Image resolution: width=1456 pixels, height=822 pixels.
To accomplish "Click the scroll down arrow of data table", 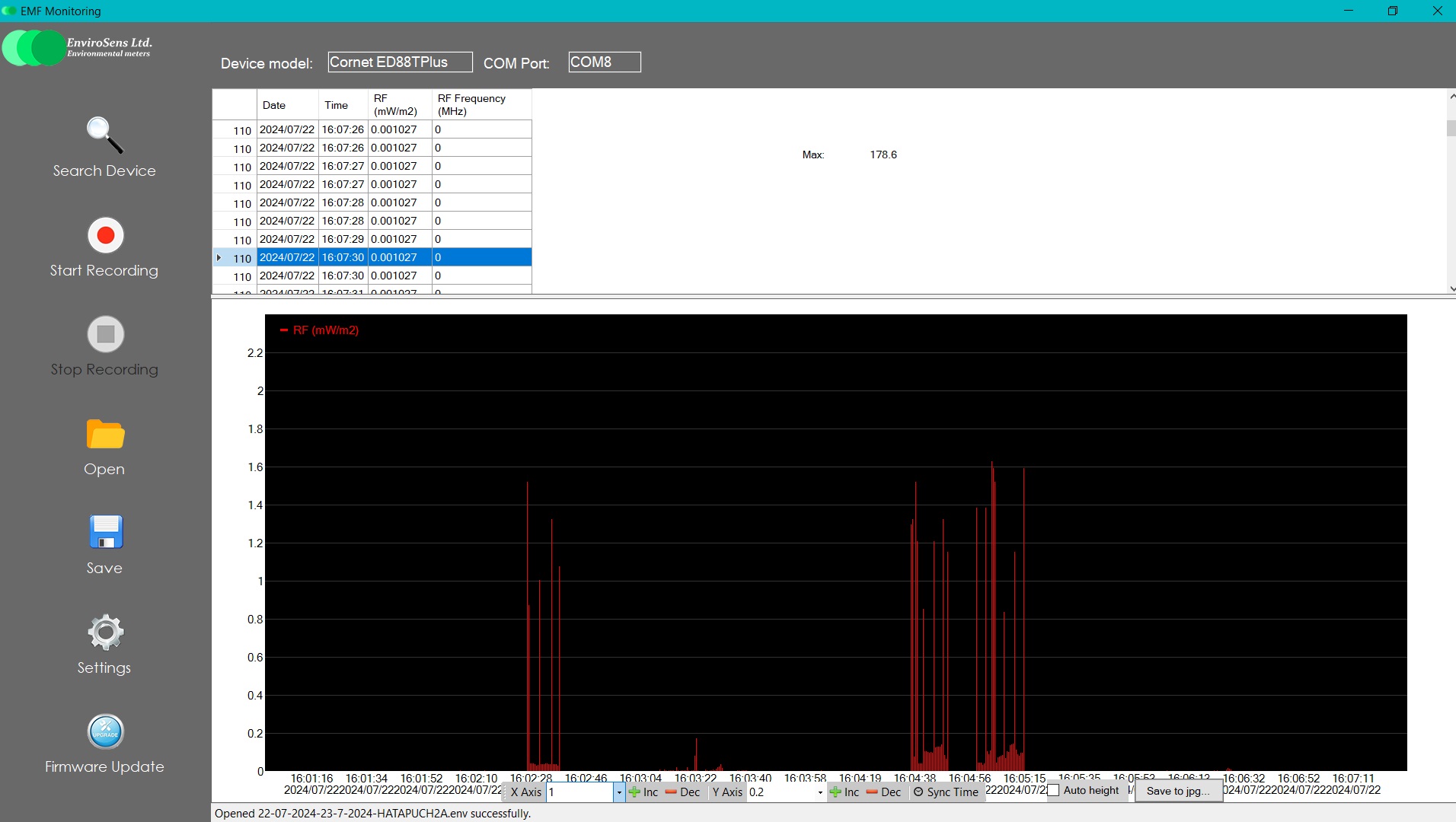I will pyautogui.click(x=1451, y=288).
